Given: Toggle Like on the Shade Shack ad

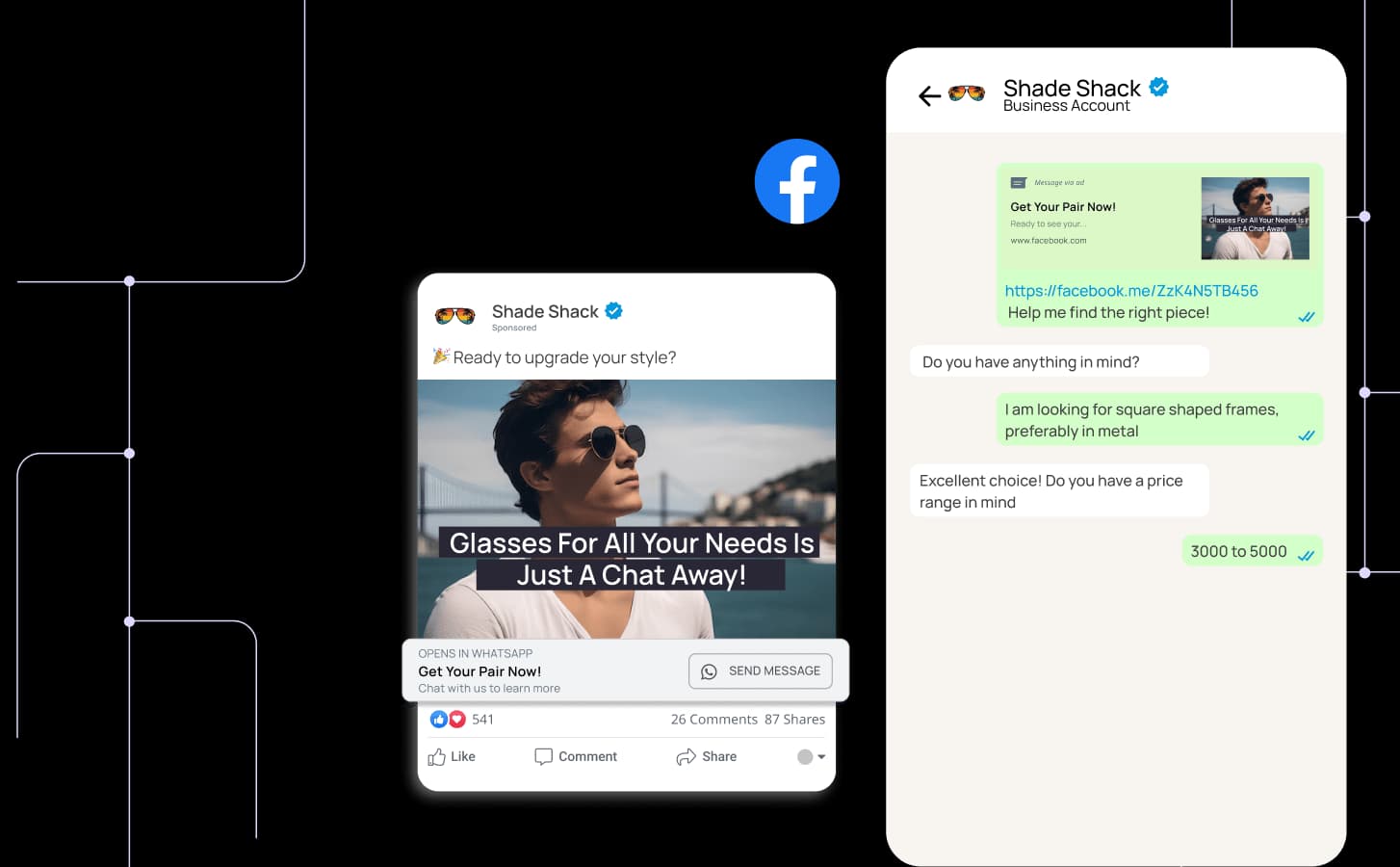Looking at the screenshot, I should coord(451,756).
